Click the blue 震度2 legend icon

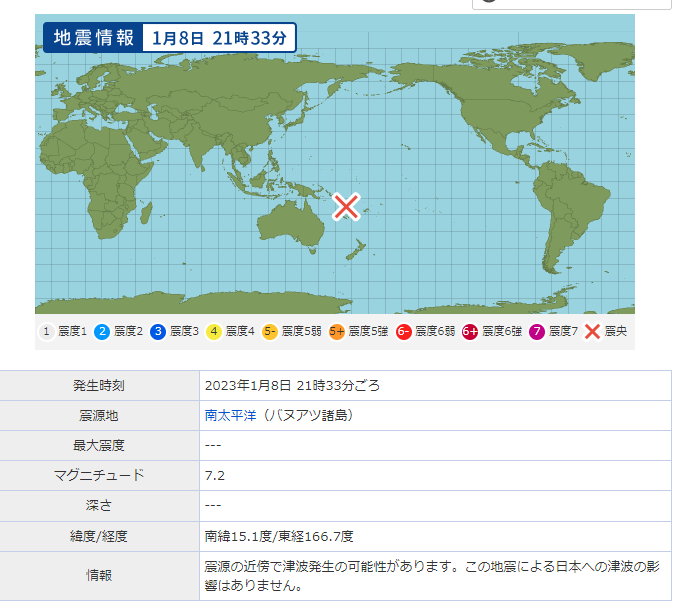(102, 332)
